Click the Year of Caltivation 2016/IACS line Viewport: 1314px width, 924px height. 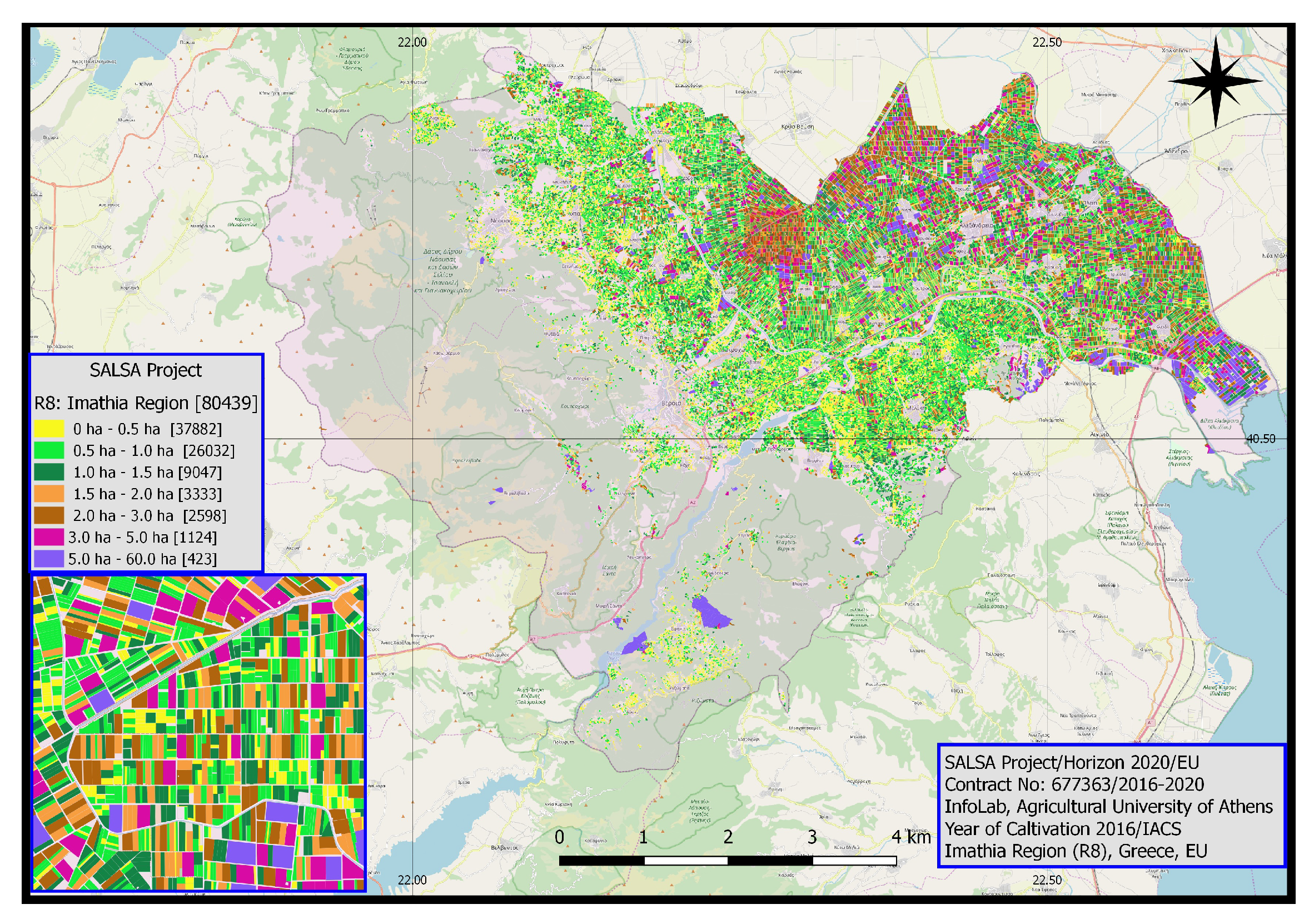point(1062,829)
